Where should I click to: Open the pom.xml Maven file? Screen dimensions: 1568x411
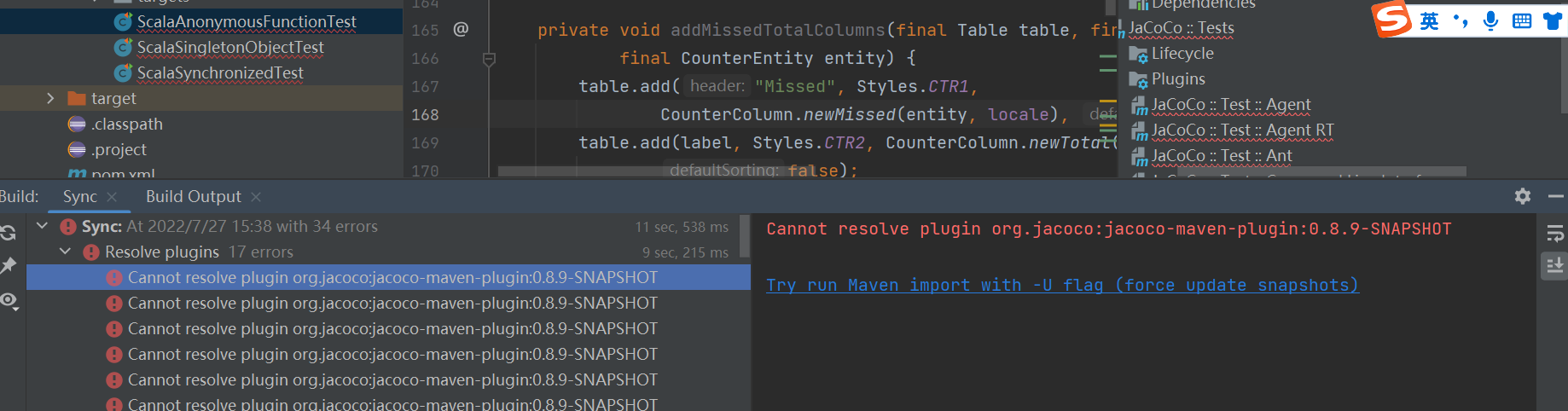[123, 173]
